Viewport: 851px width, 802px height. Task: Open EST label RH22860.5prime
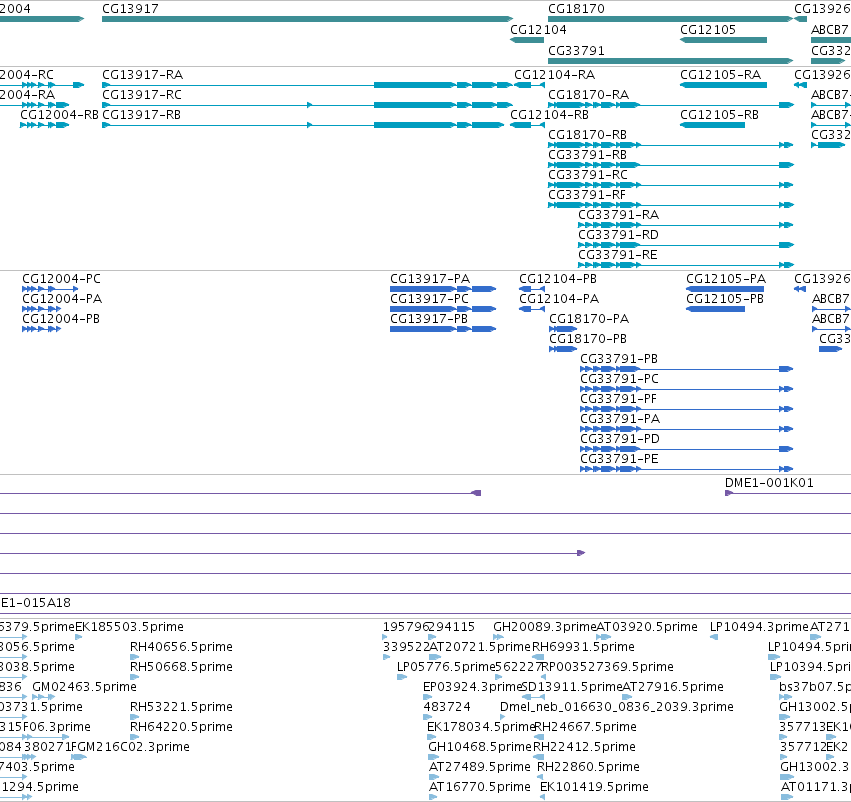(588, 767)
